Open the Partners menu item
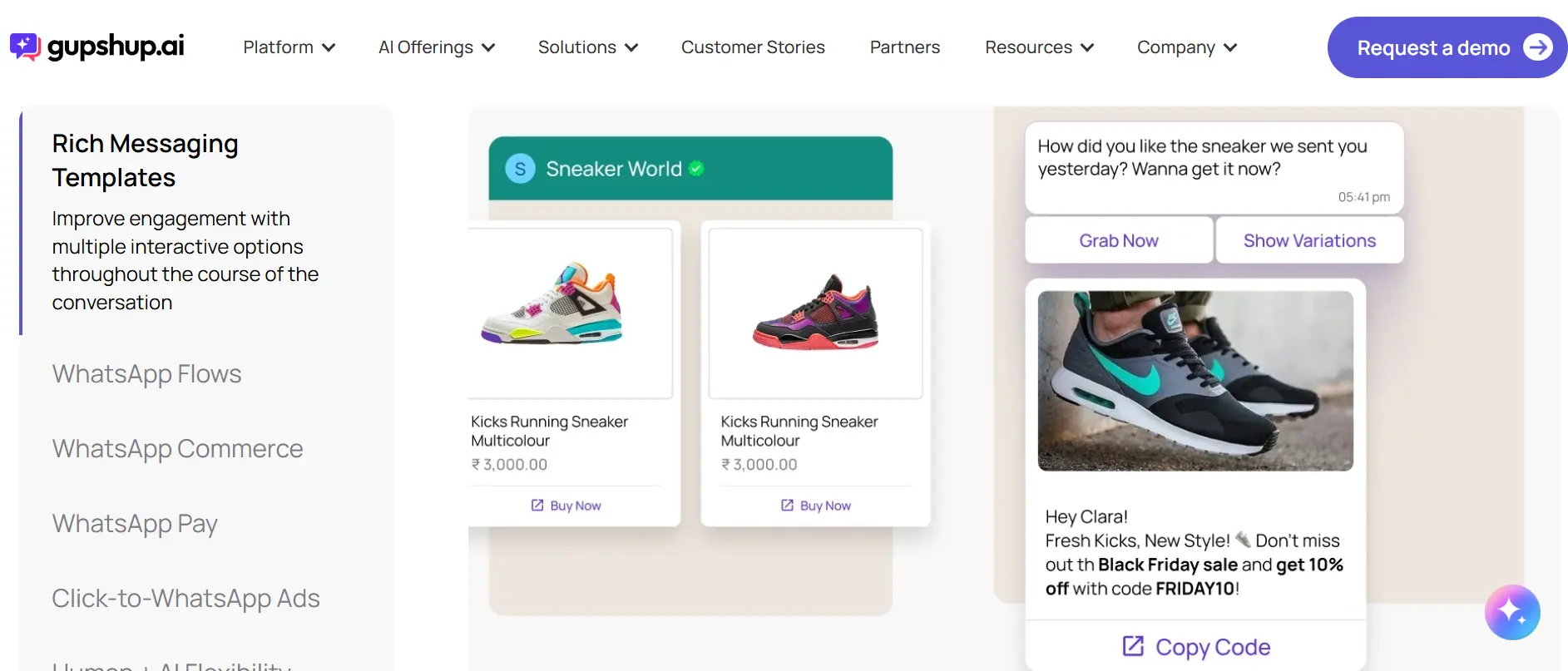 (x=904, y=47)
